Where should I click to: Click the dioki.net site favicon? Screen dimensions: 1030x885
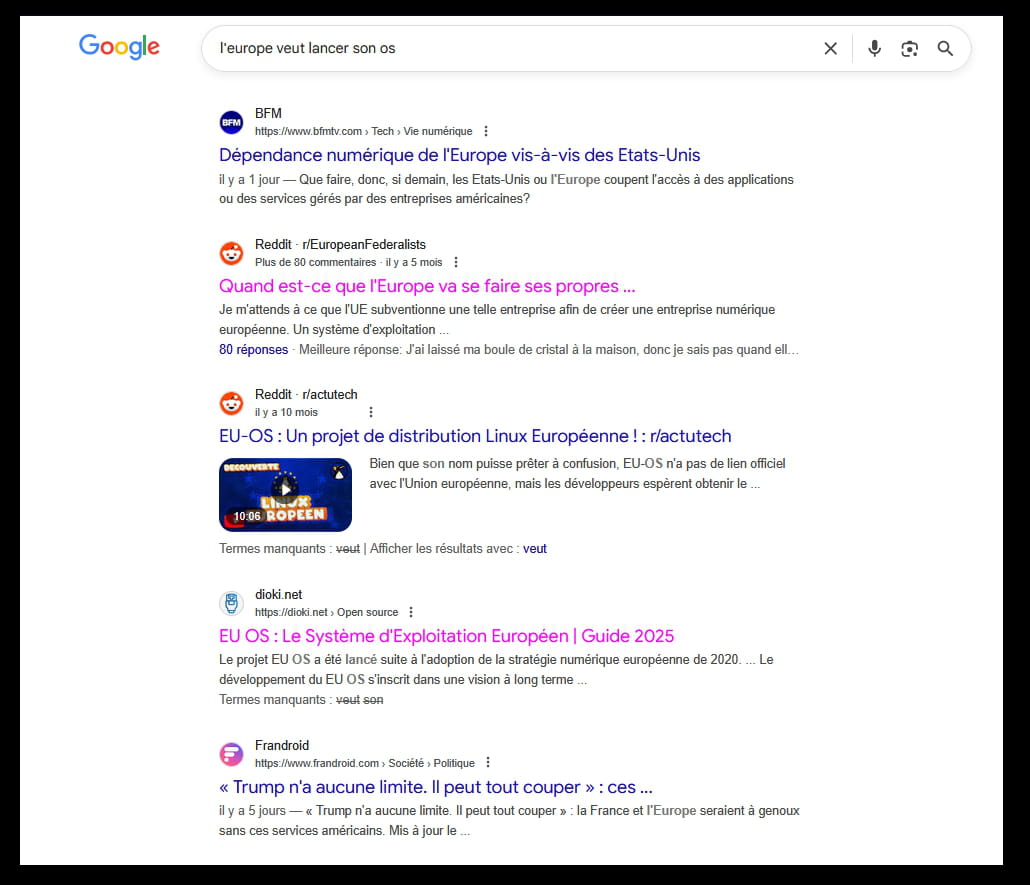tap(231, 603)
